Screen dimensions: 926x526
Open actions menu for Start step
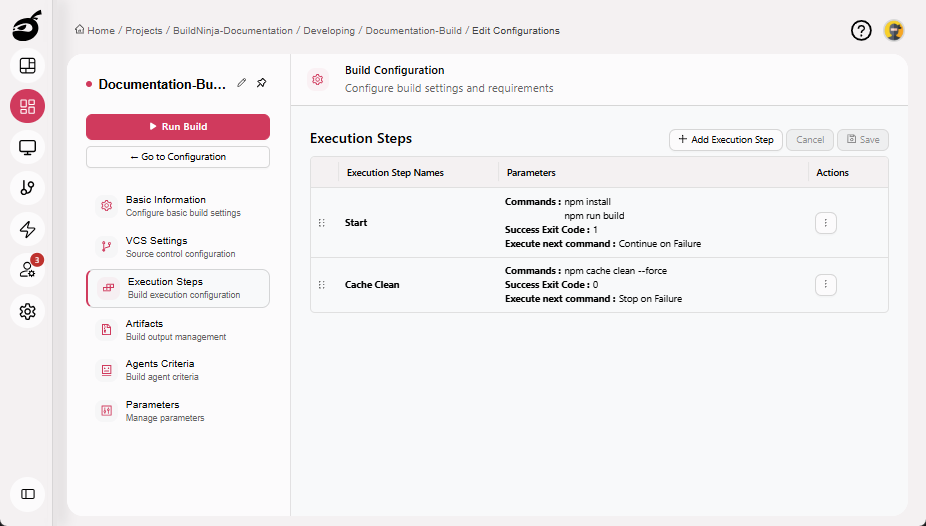tap(825, 223)
